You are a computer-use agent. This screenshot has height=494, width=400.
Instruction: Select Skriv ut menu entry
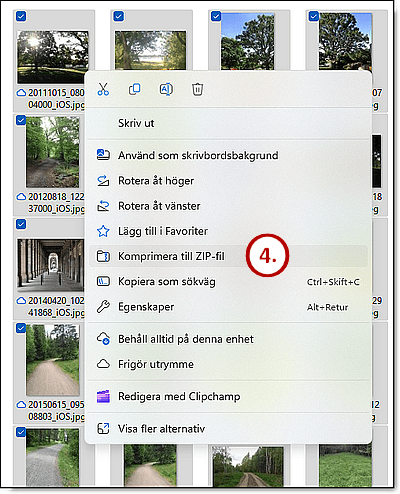coord(228,123)
